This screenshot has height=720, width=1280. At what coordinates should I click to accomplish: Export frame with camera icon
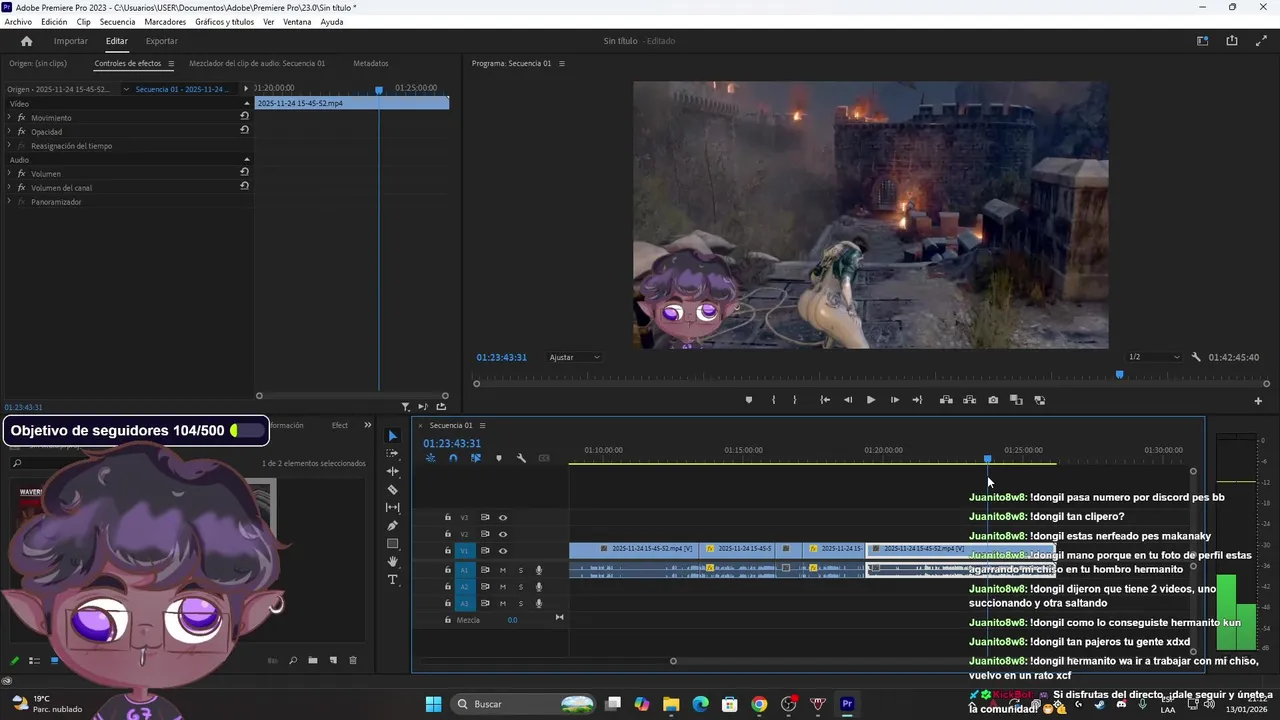(x=993, y=400)
